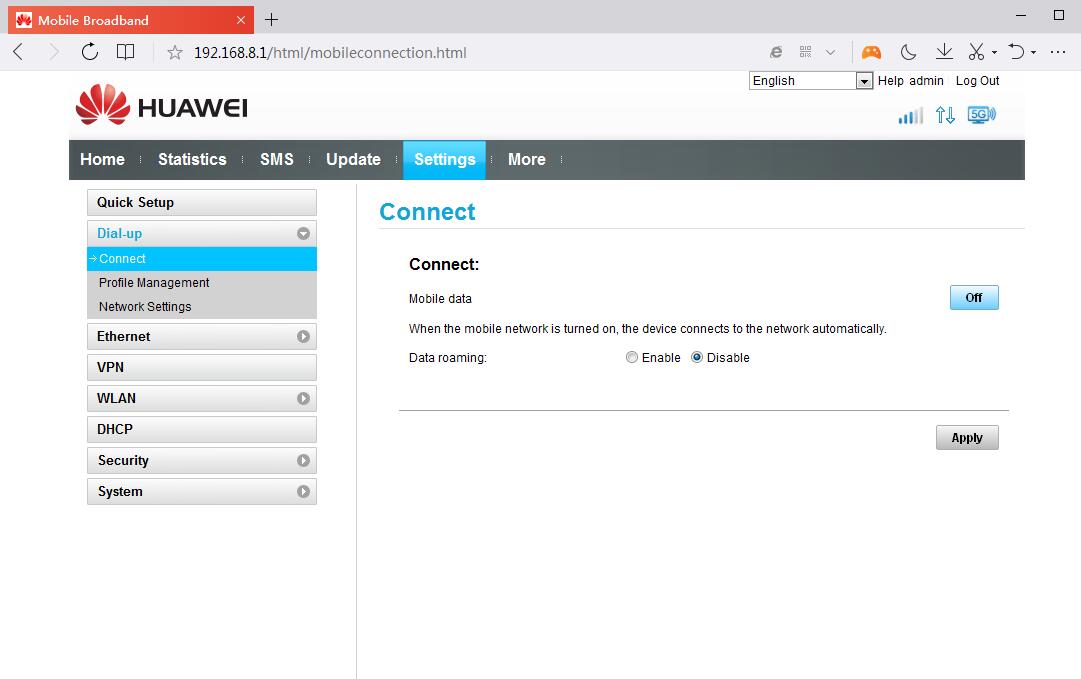Click the signal strength bars icon
Viewport: 1081px width, 679px height.
pos(910,116)
